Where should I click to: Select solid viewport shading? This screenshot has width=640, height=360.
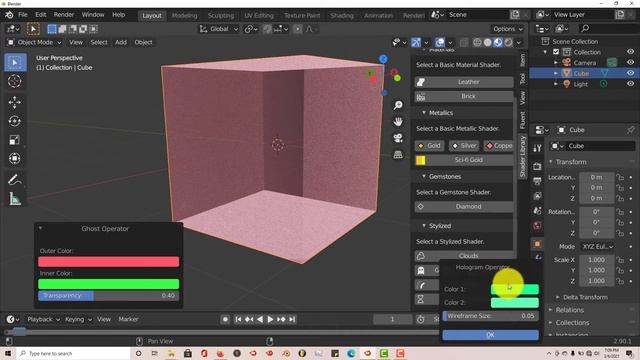click(487, 42)
